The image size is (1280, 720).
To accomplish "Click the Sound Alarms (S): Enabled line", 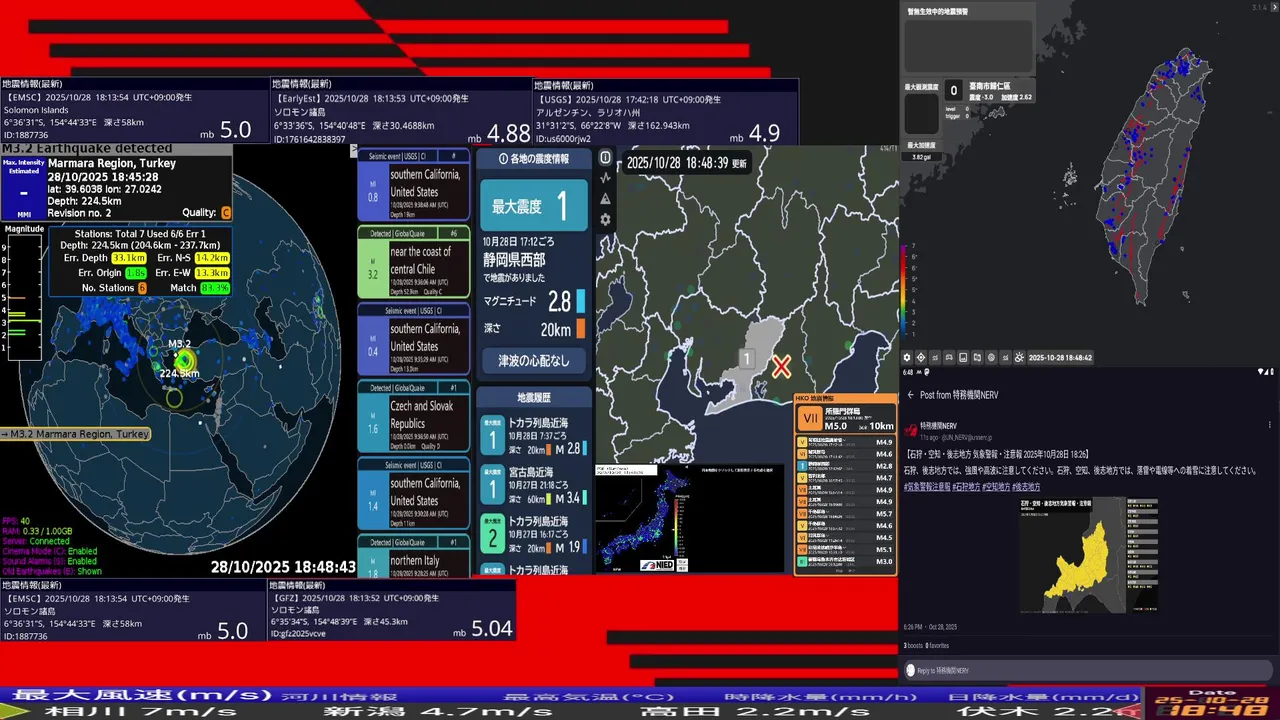I will click(x=50, y=561).
